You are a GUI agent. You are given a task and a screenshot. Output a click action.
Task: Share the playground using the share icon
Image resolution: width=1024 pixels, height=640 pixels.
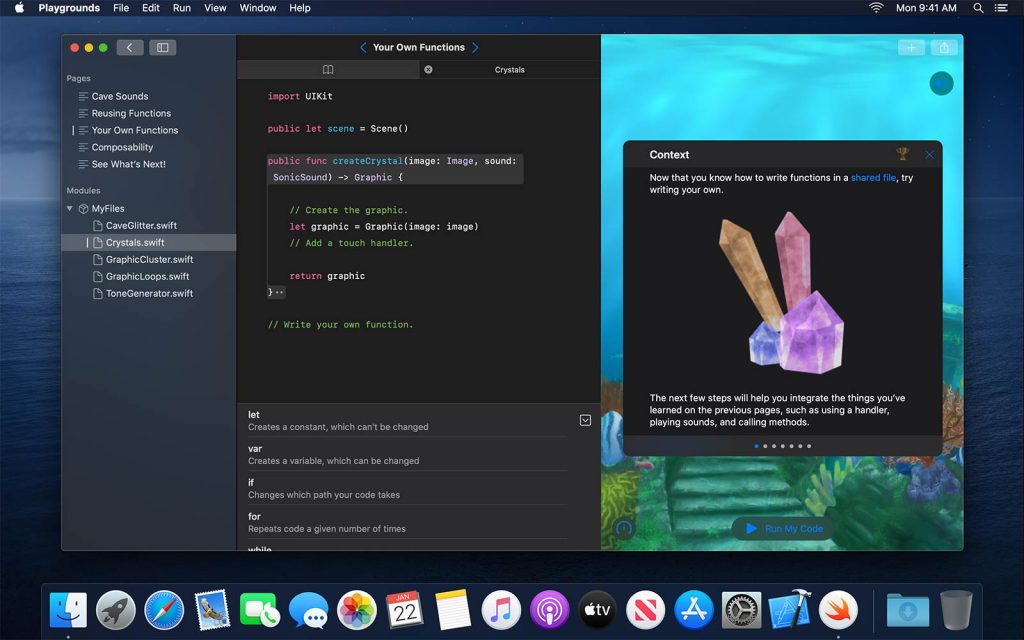click(x=942, y=47)
